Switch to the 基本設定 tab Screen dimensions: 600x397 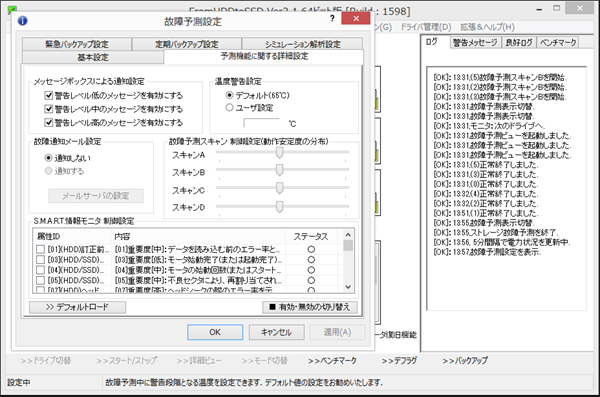pos(93,57)
